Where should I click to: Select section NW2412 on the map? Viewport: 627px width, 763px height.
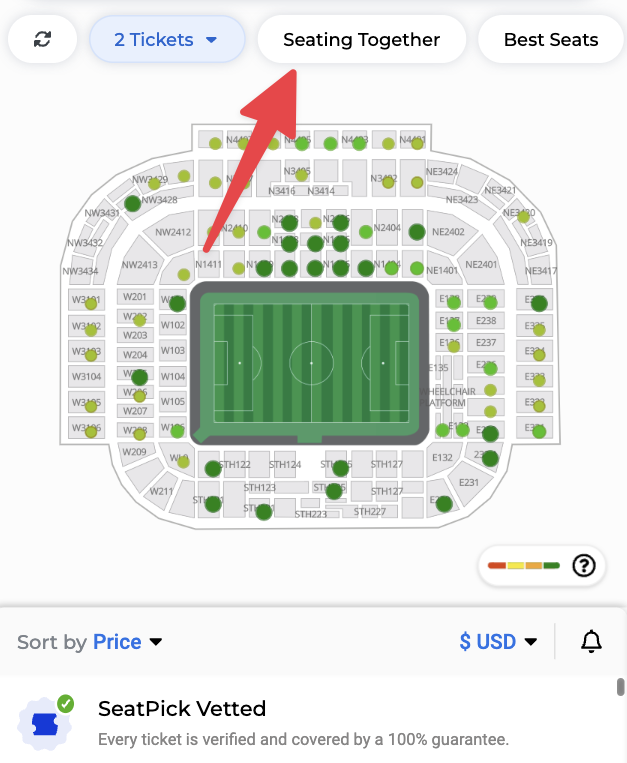172,233
